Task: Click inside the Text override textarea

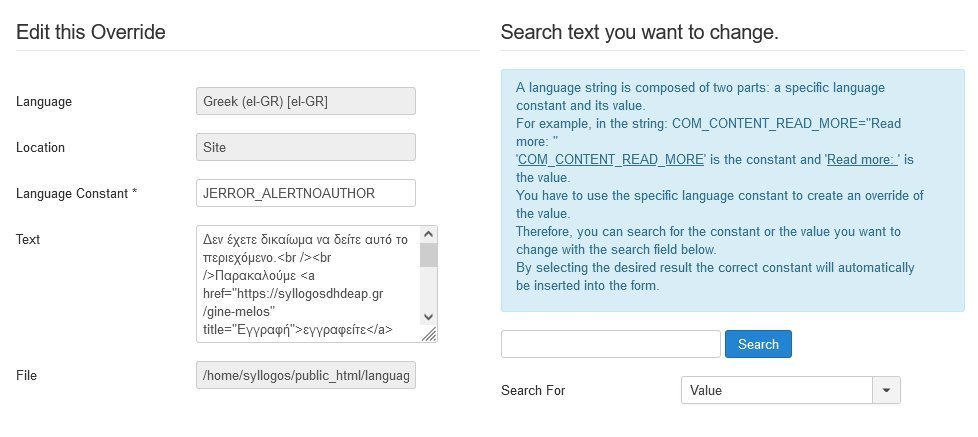Action: [x=306, y=284]
